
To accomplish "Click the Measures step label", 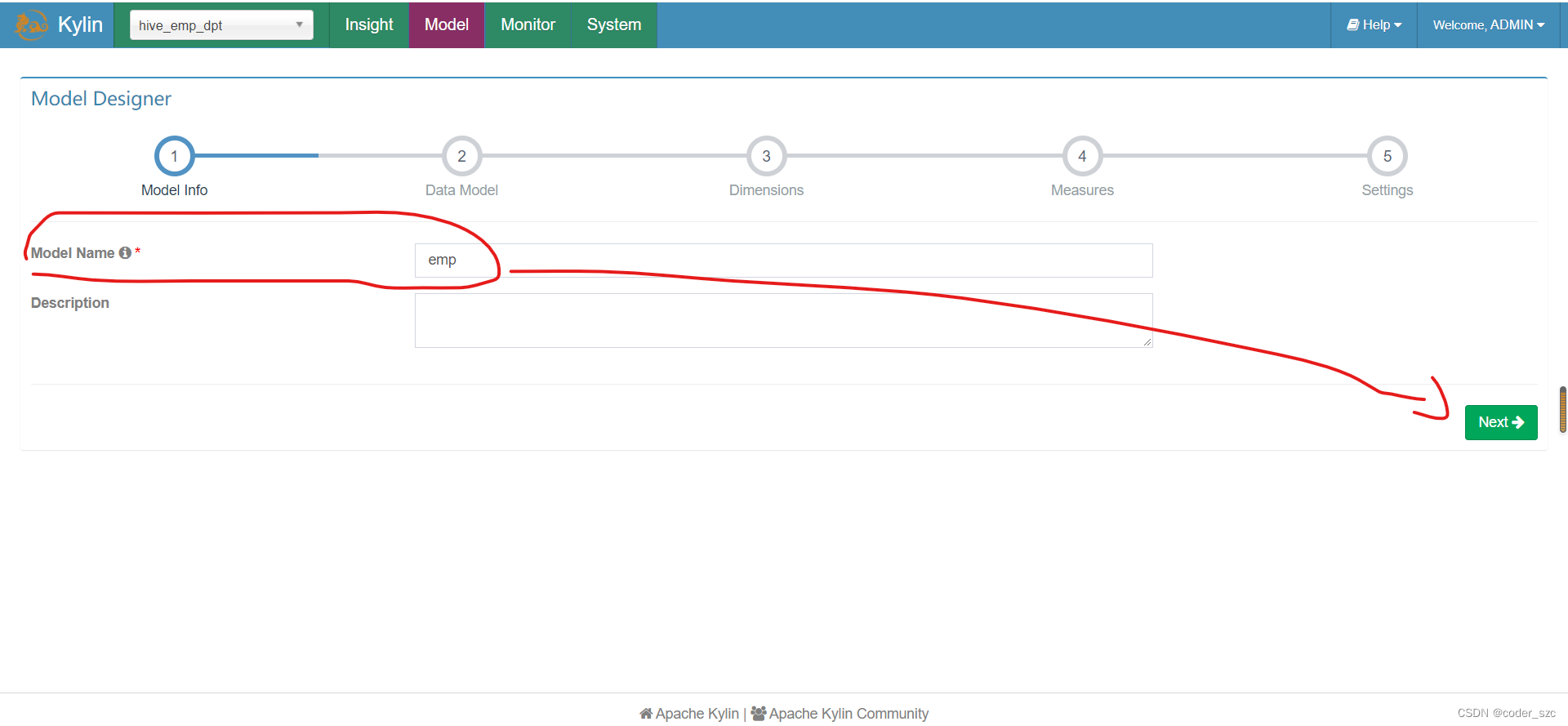I will point(1082,190).
